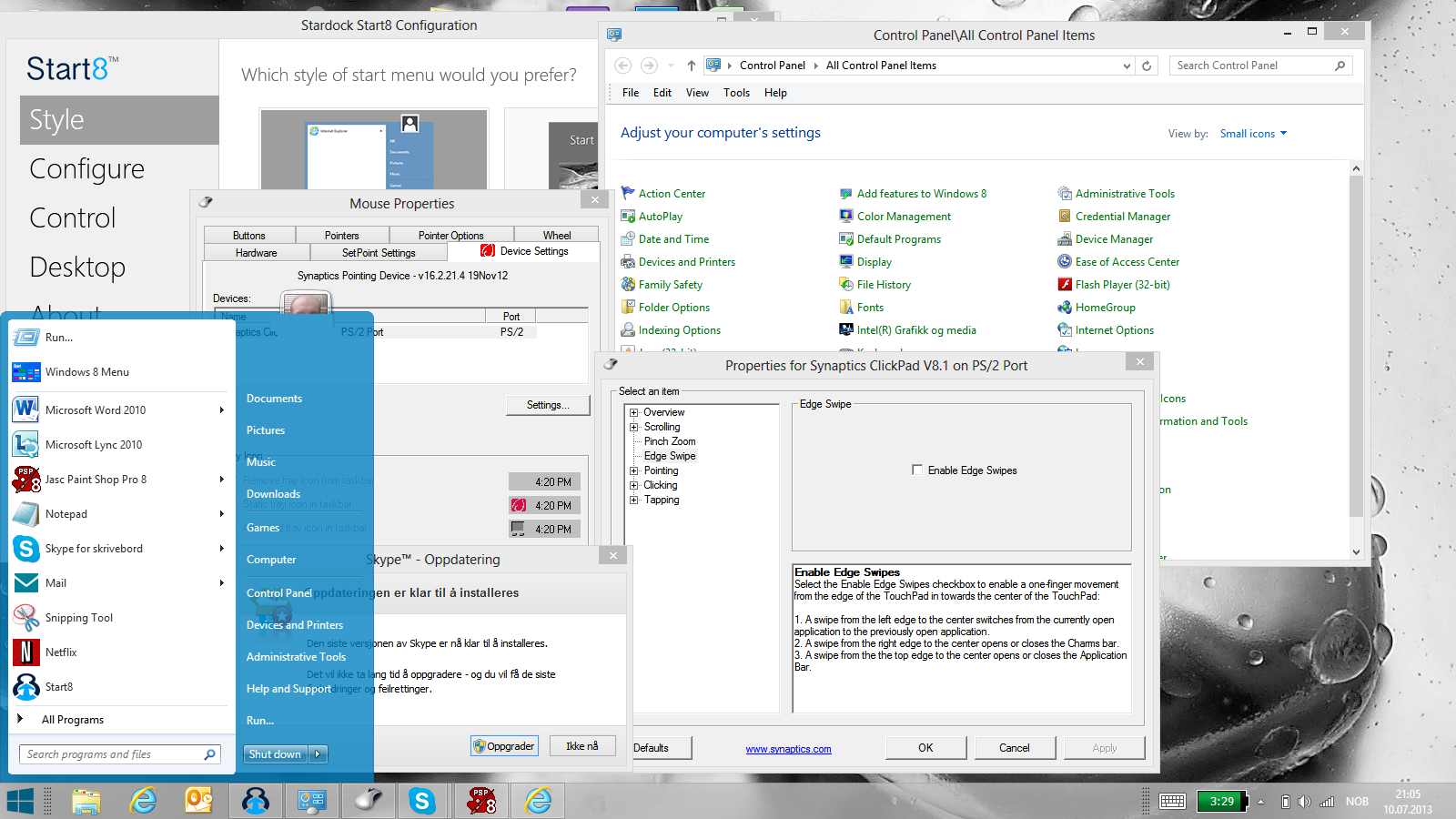This screenshot has width=1456, height=819.
Task: Click Ikke nå button
Action: [x=582, y=746]
